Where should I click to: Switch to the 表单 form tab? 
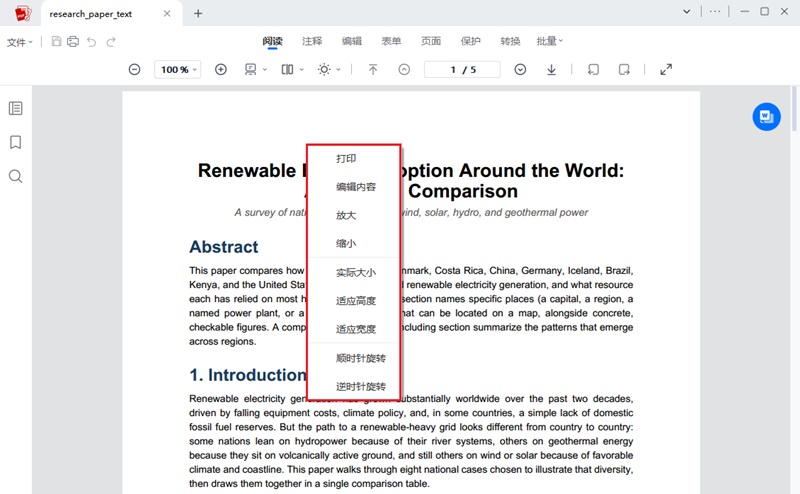coord(391,41)
